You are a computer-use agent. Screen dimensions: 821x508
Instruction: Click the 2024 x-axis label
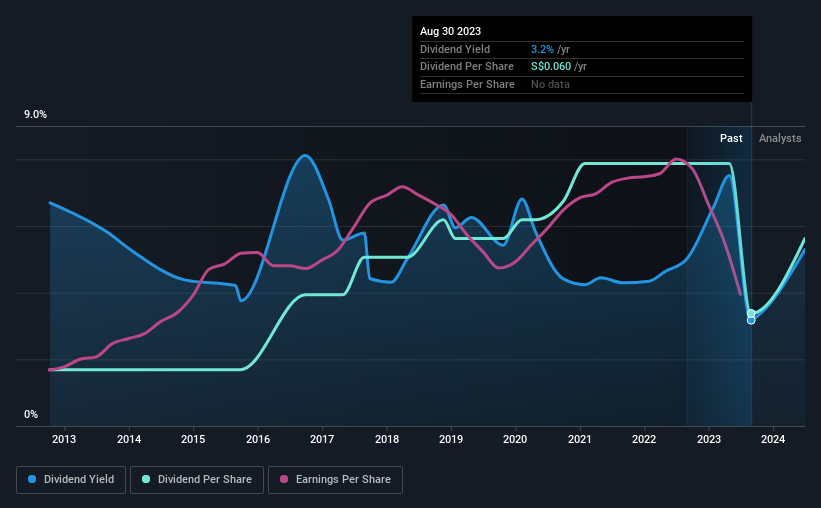773,439
